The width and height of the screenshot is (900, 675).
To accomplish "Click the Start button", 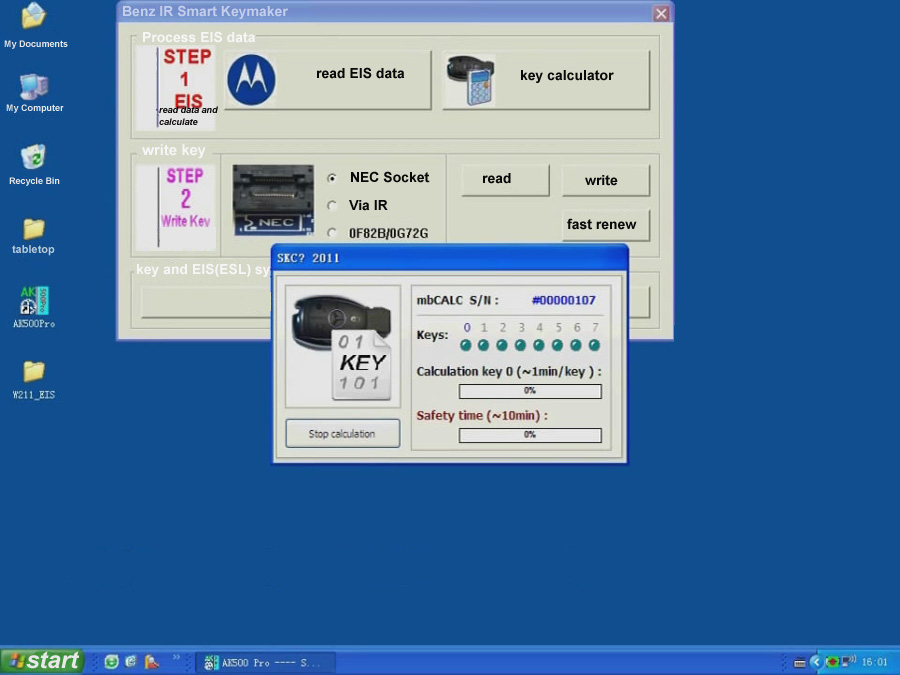I will (42, 661).
